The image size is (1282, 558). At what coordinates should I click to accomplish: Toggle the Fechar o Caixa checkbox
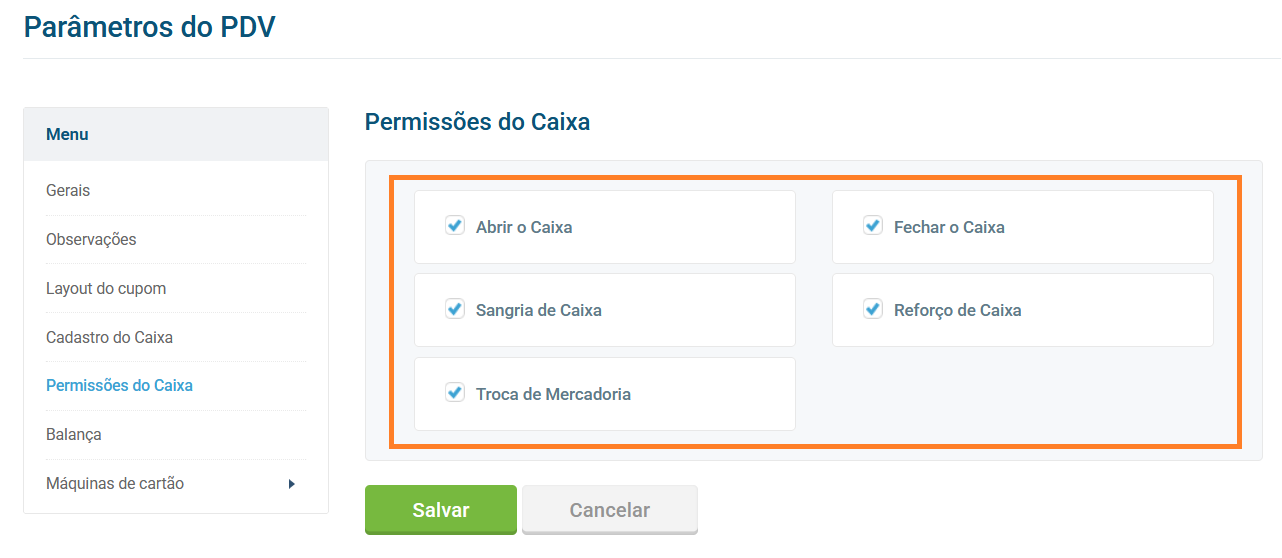coord(873,226)
